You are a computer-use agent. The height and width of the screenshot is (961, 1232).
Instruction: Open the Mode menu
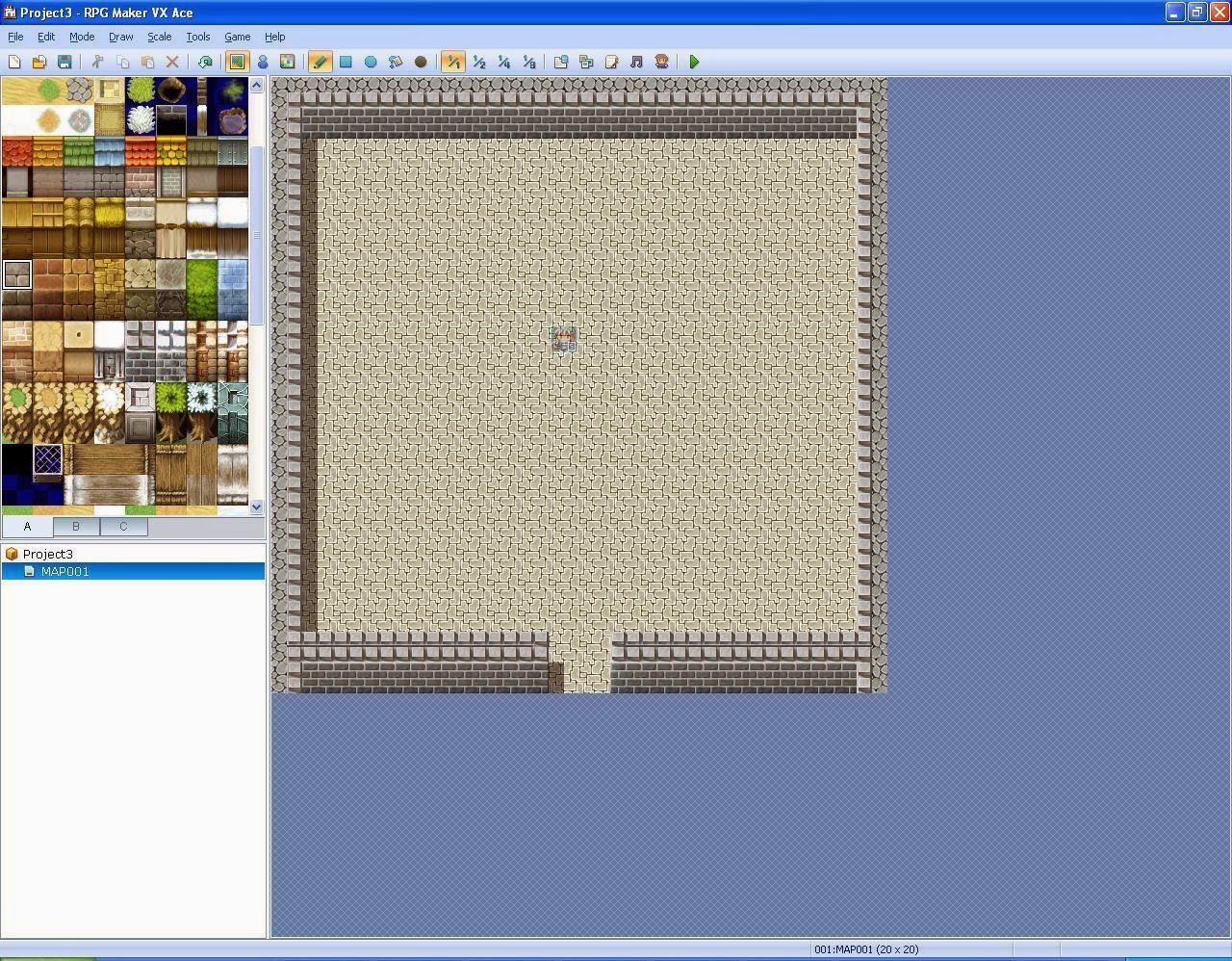(82, 37)
